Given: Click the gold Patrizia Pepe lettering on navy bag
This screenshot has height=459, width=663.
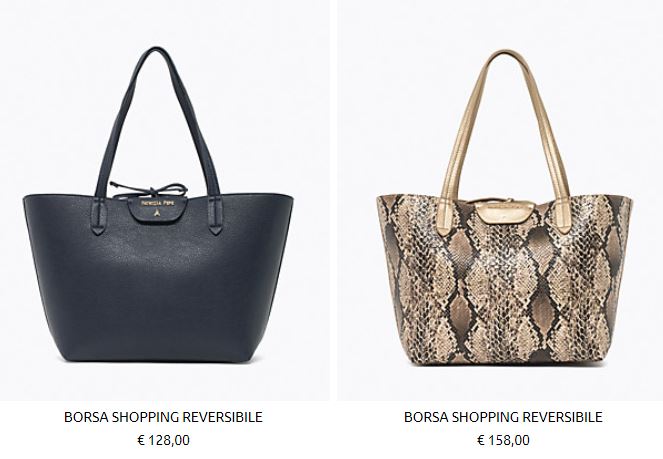Looking at the screenshot, I should tap(157, 203).
